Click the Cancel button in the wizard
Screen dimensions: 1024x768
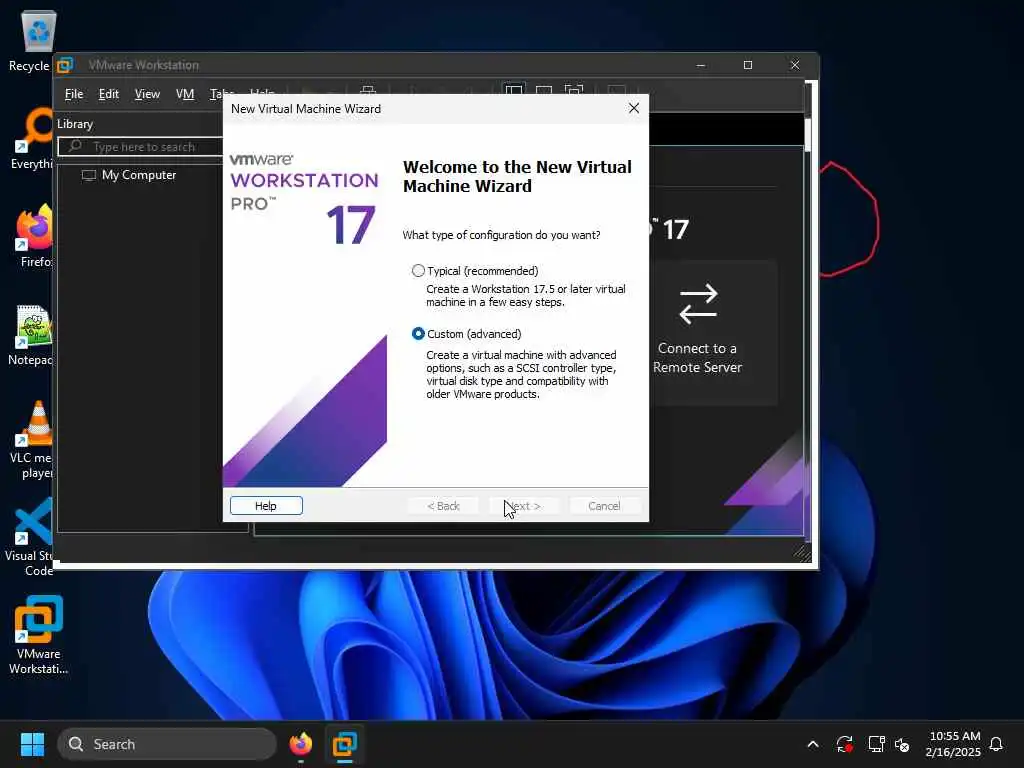604,505
